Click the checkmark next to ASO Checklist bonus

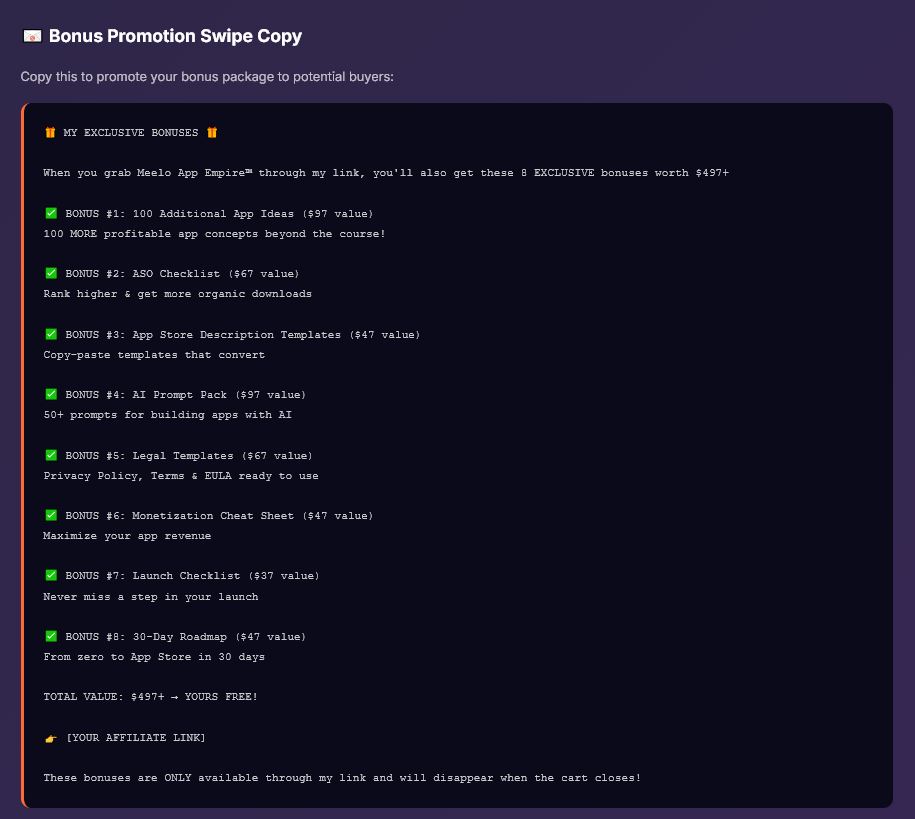pos(51,273)
